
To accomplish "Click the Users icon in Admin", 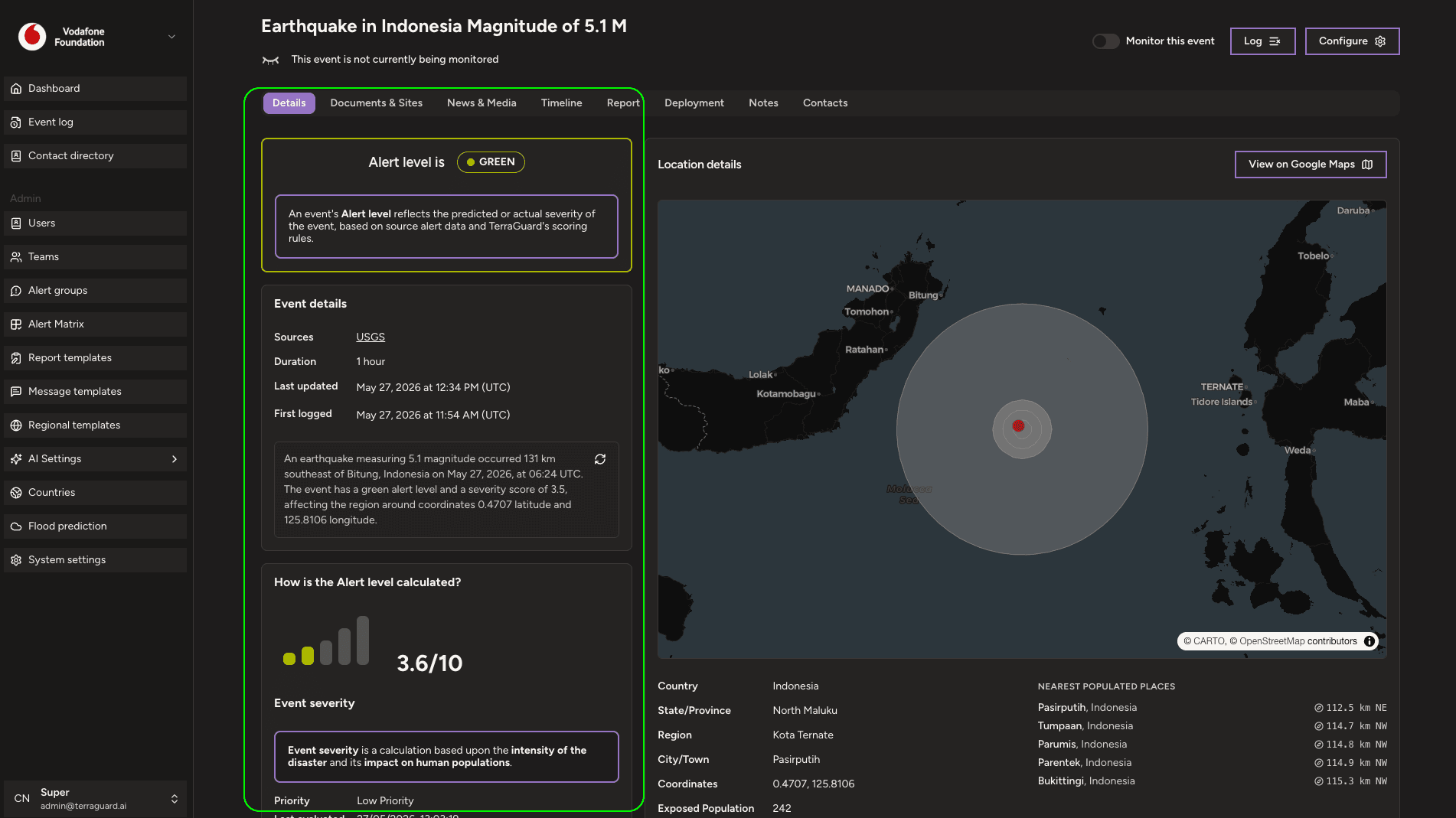I will [16, 223].
